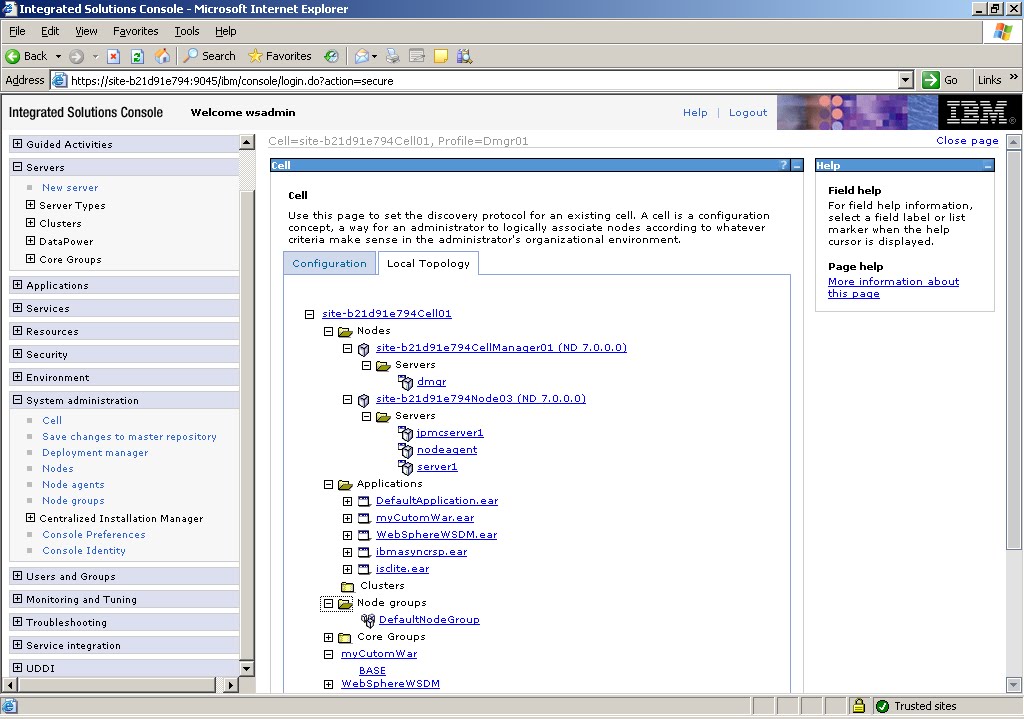This screenshot has width=1024, height=719.
Task: Collapse the System administration section
Action: (18, 400)
